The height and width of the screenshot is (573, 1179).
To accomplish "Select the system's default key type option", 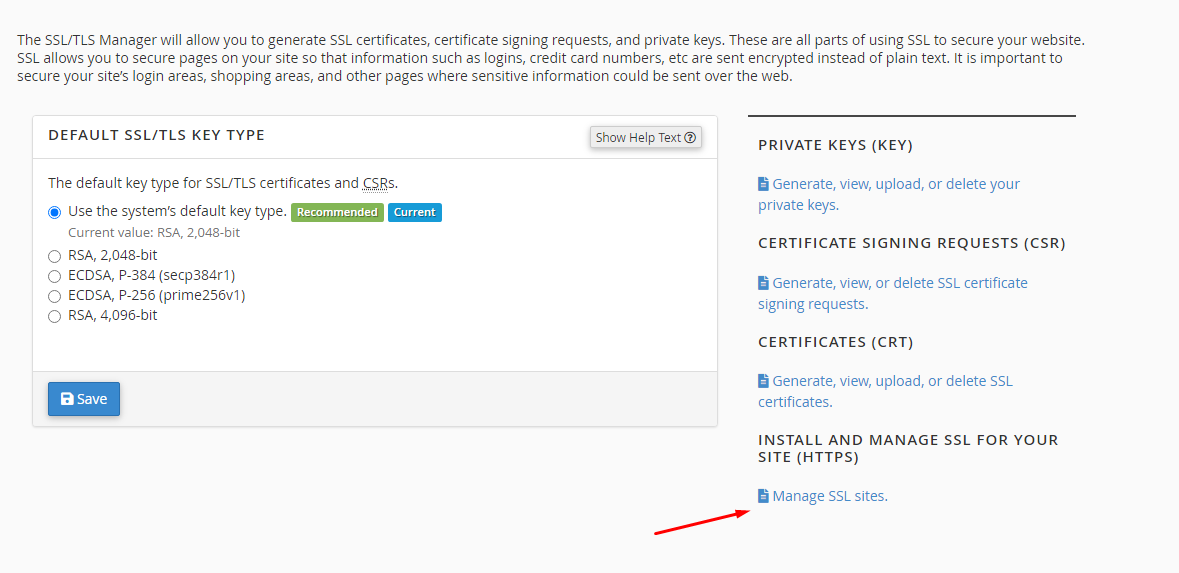I will (55, 212).
